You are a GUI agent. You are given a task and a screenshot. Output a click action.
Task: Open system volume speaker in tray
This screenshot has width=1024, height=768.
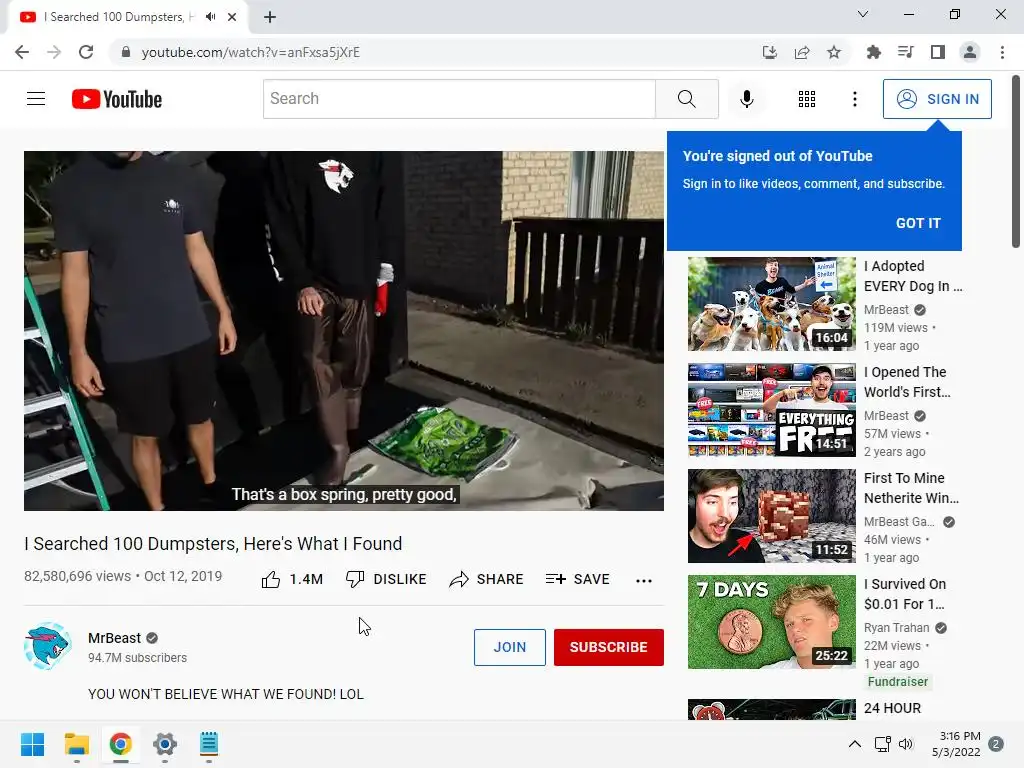(906, 744)
